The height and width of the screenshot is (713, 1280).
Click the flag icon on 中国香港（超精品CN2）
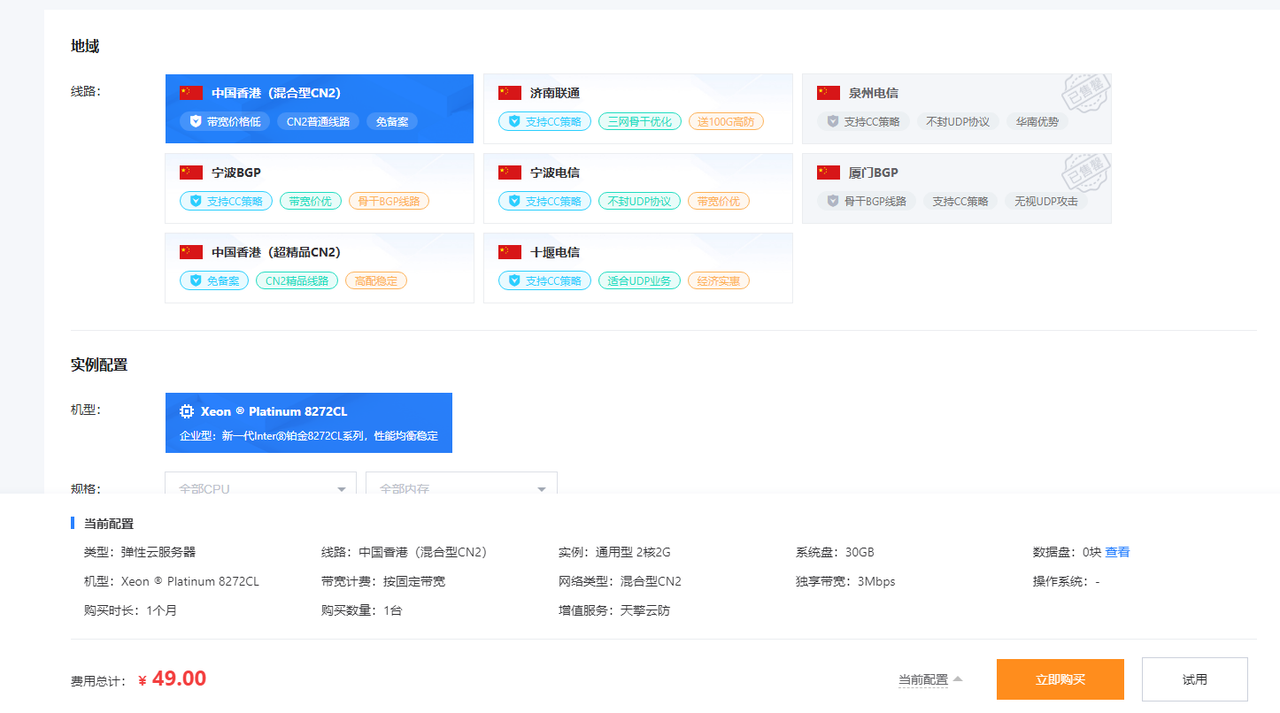click(x=191, y=253)
